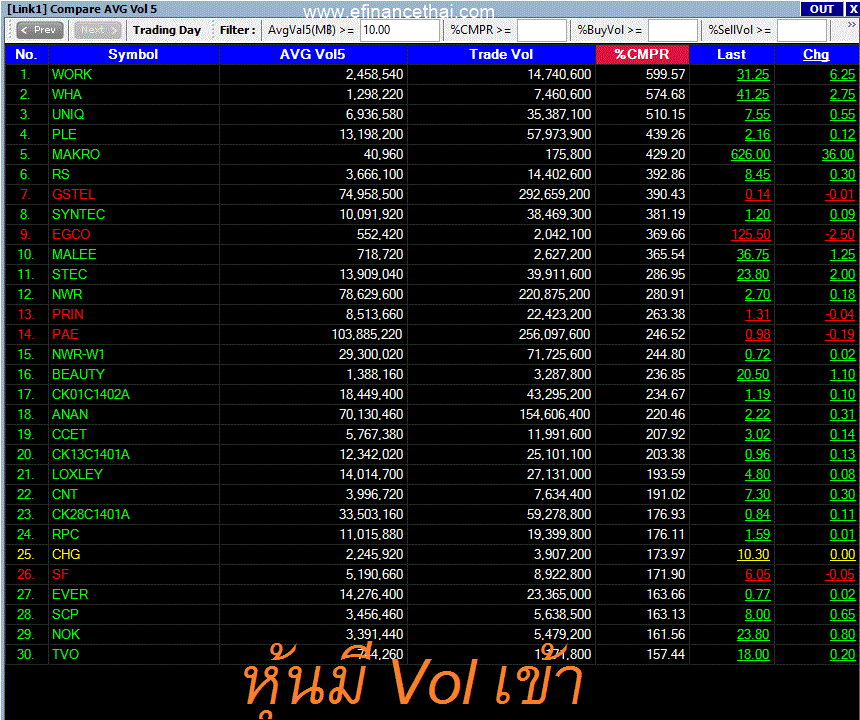Click the OUT button in title bar
Image resolution: width=860 pixels, height=720 pixels.
pyautogui.click(x=822, y=9)
